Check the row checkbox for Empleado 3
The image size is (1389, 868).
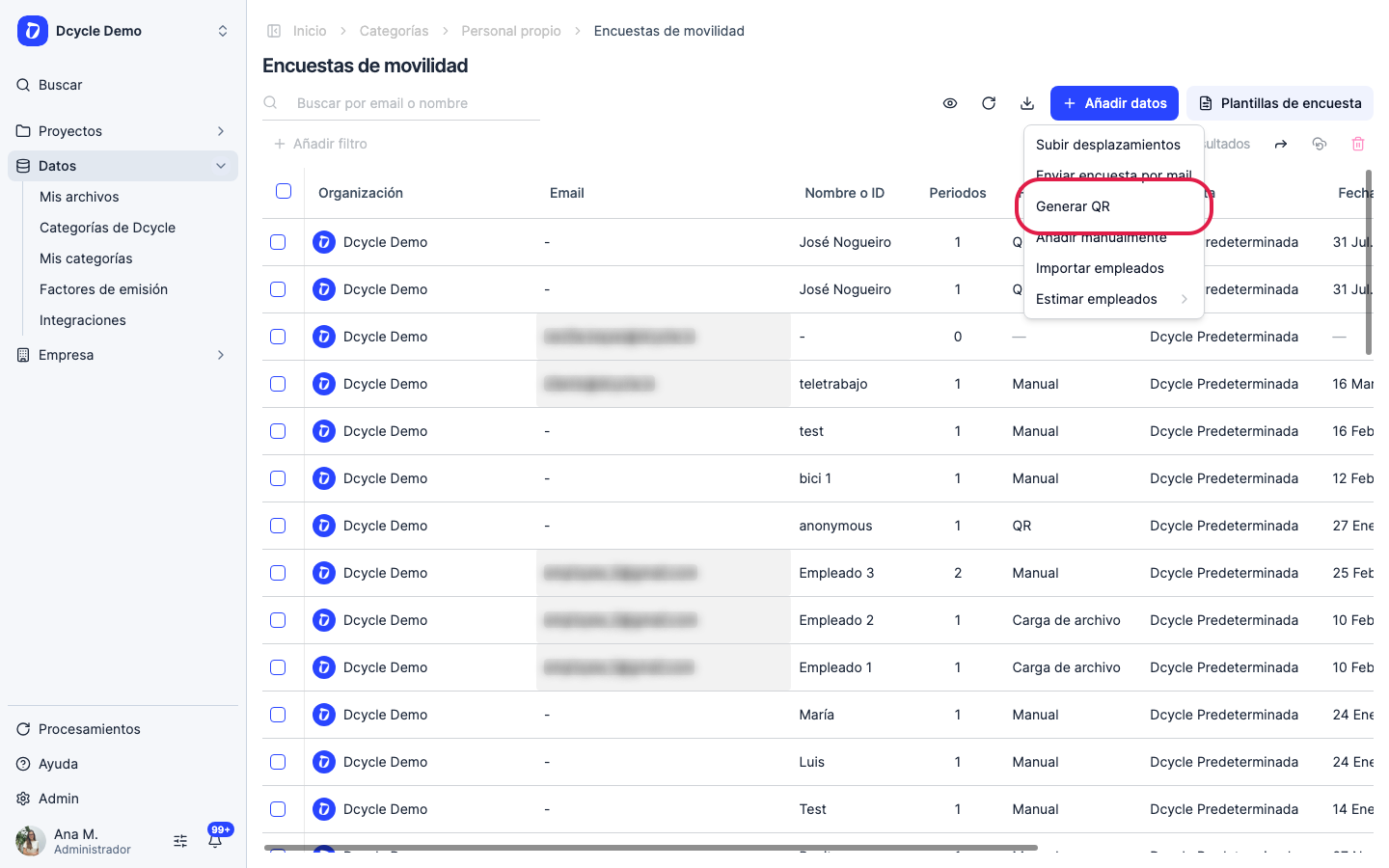pos(278,573)
